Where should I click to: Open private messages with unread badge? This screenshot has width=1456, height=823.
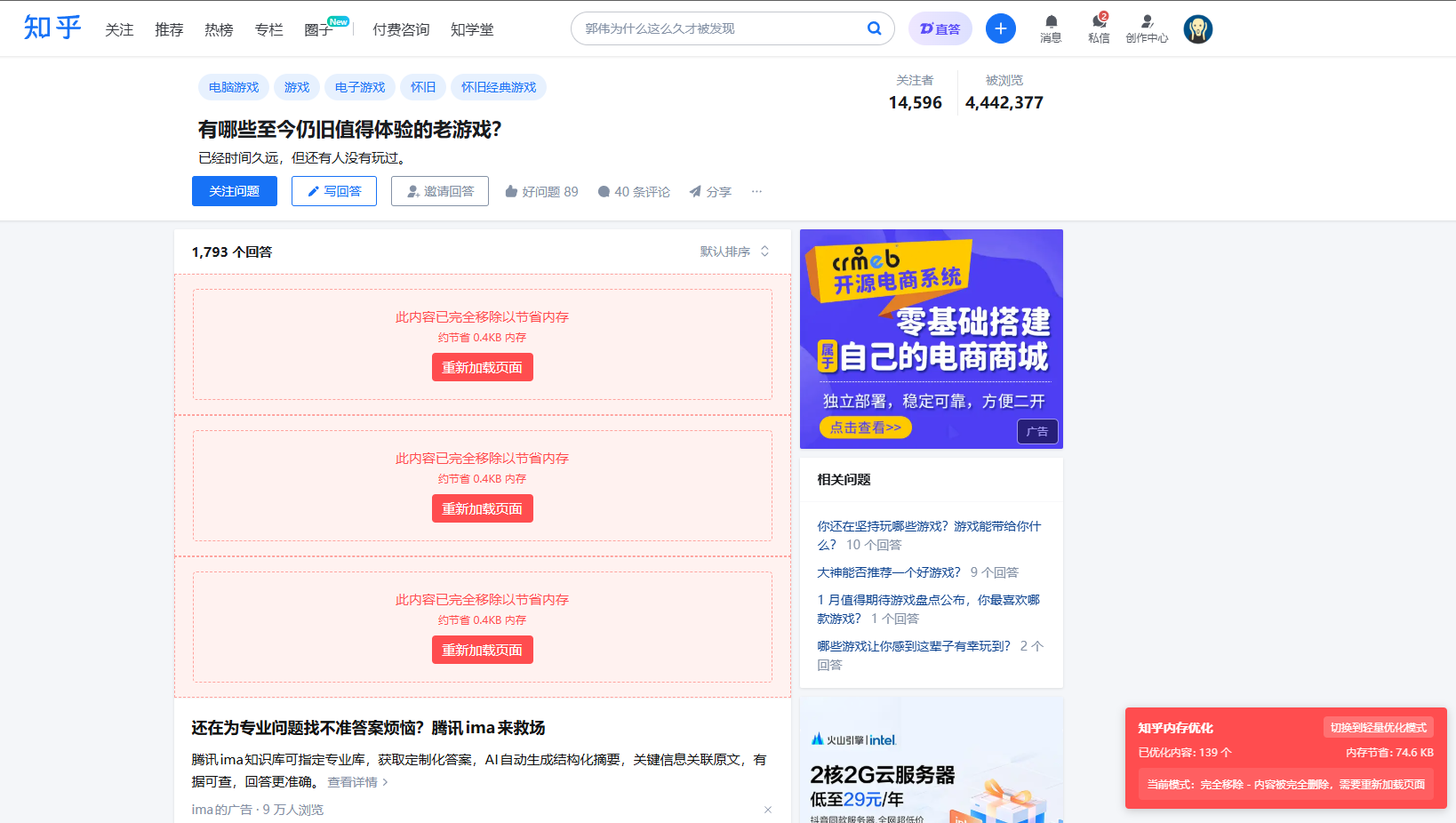[1099, 28]
